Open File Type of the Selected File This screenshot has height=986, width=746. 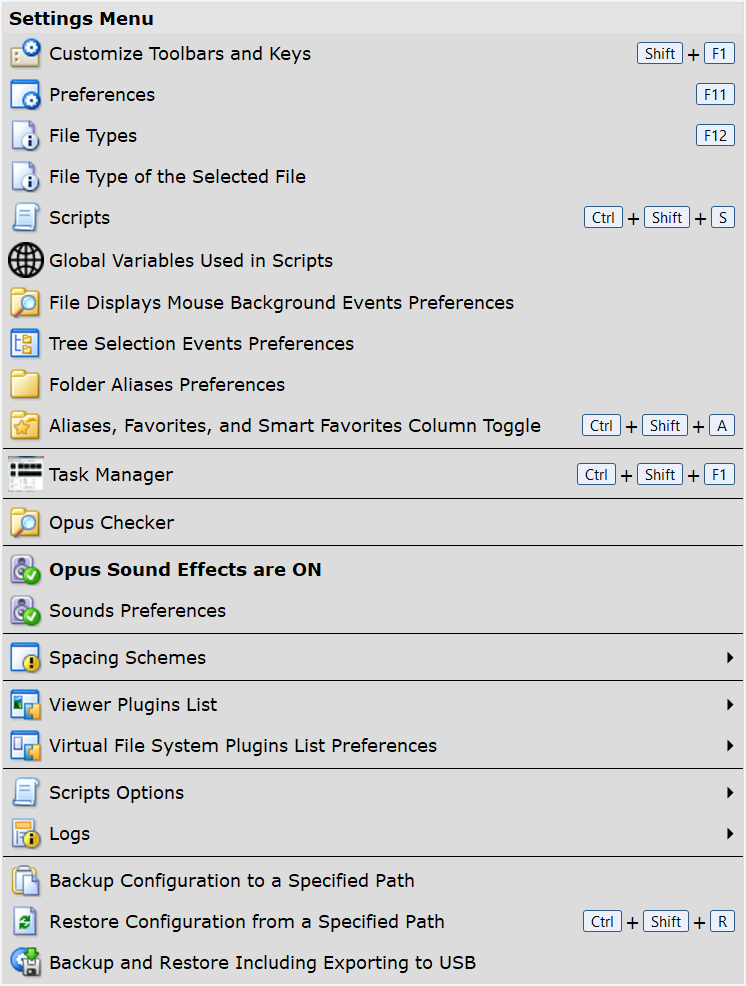point(177,177)
